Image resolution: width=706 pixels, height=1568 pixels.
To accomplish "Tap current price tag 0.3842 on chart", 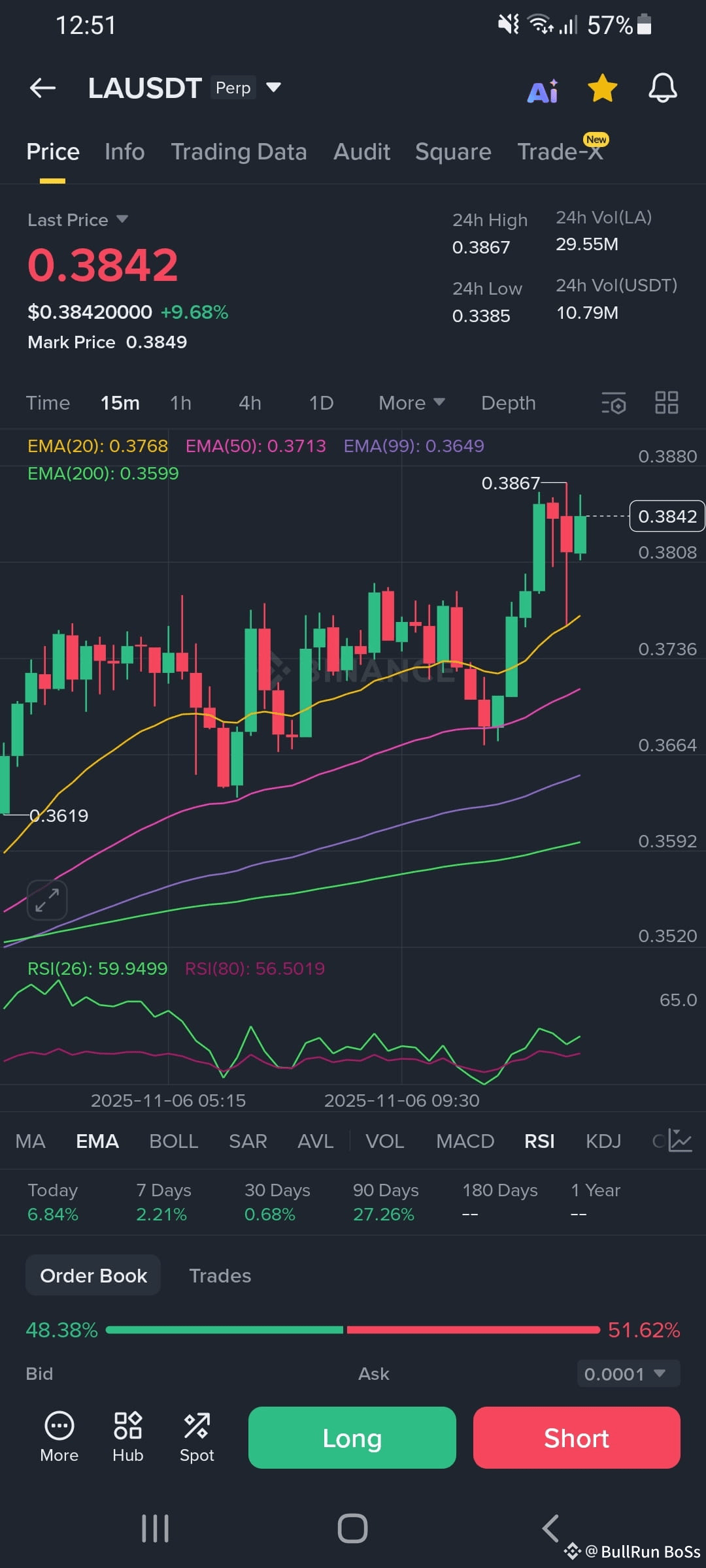I will pos(667,516).
